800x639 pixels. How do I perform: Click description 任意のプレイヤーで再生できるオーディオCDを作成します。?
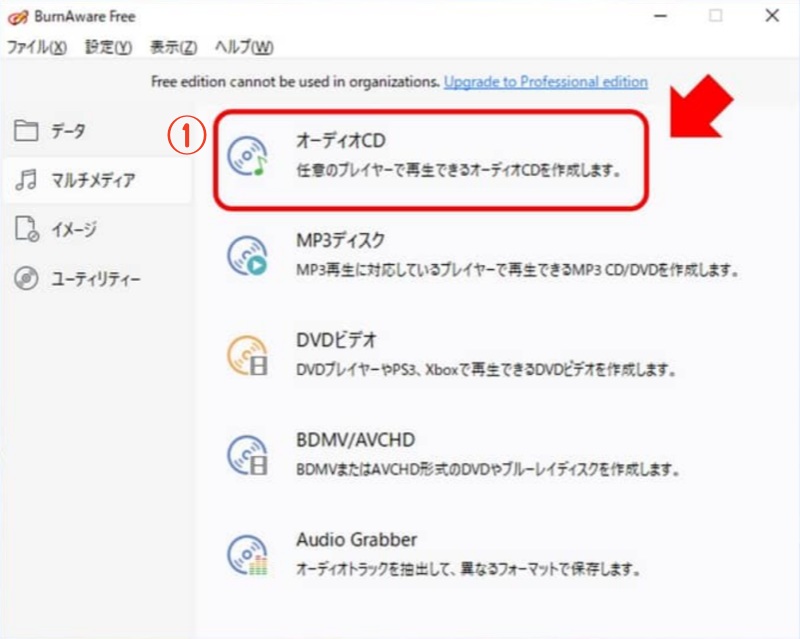coord(459,170)
